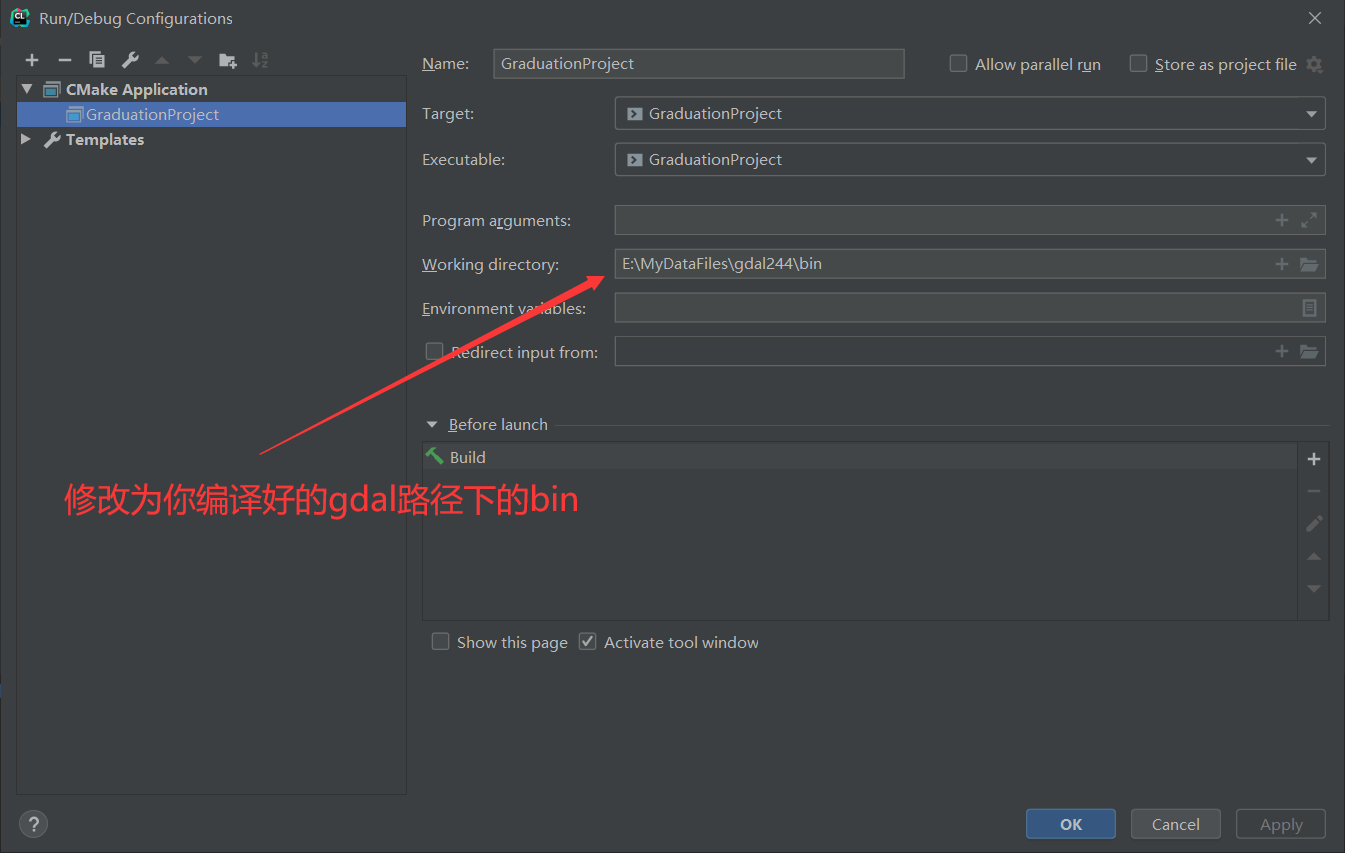This screenshot has height=853, width=1345.
Task: Move configuration up in the list toolbar
Action: 162,60
